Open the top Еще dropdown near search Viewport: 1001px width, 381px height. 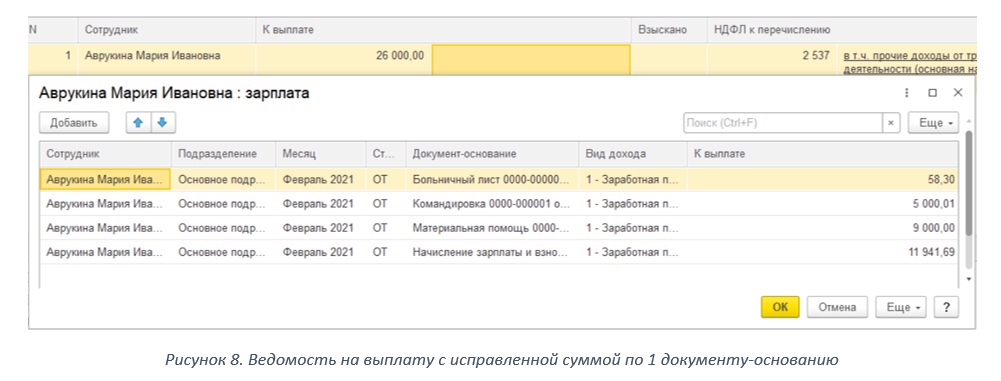933,123
